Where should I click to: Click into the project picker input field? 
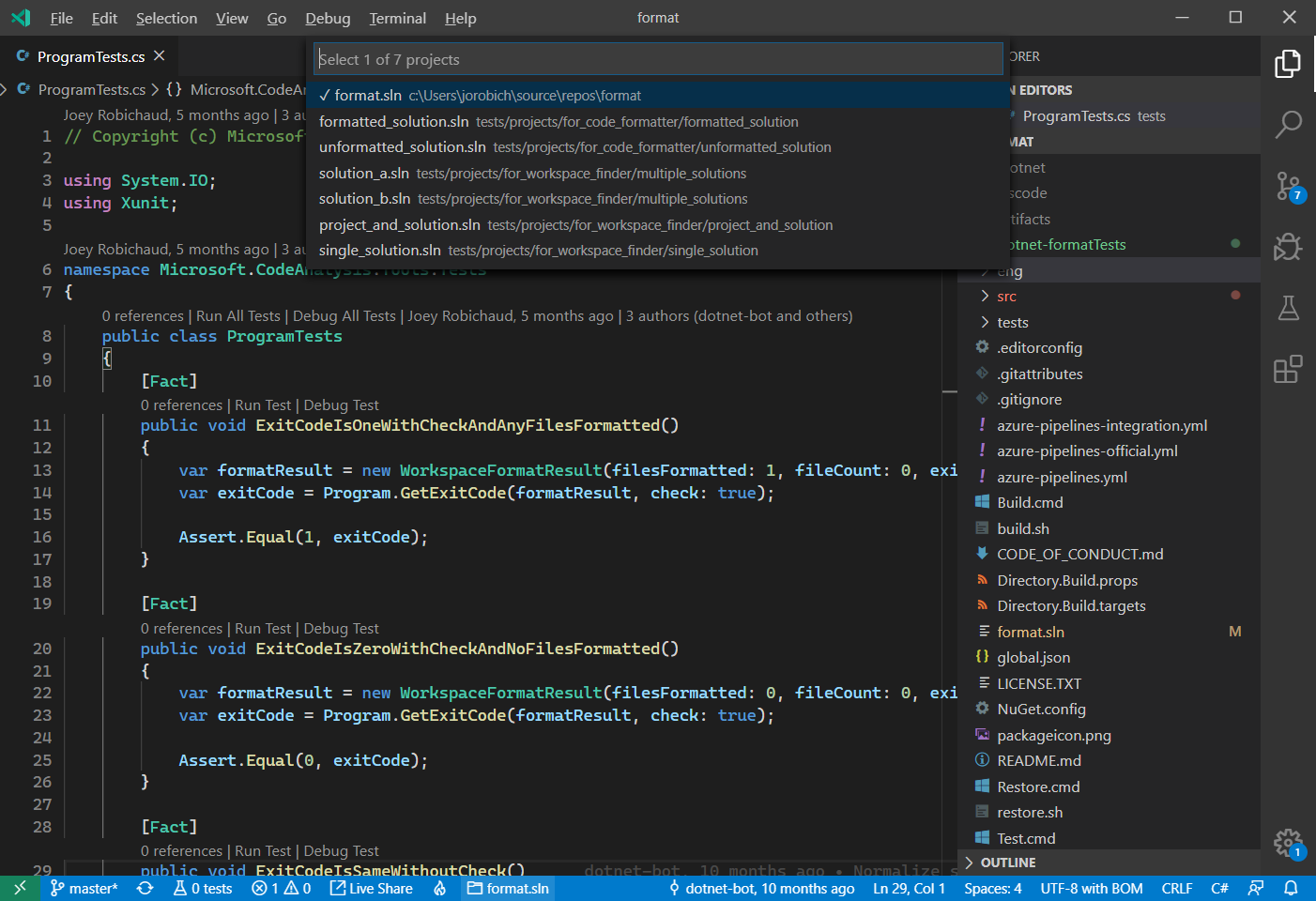(657, 58)
